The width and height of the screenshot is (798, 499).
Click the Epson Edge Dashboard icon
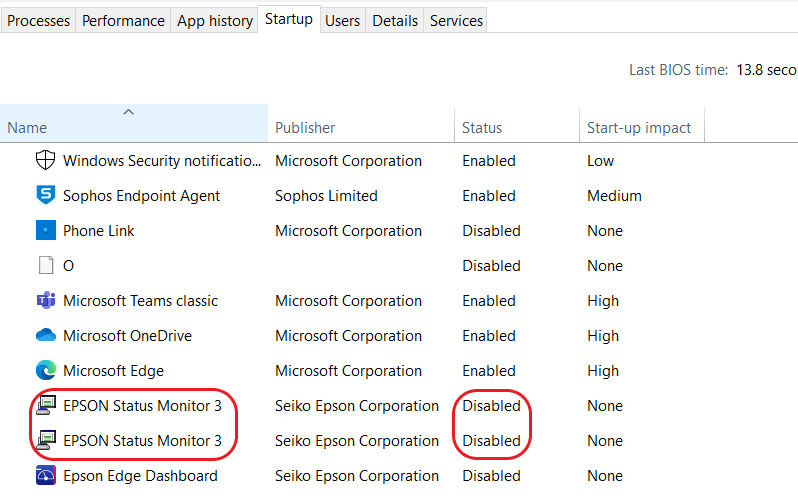click(x=45, y=476)
